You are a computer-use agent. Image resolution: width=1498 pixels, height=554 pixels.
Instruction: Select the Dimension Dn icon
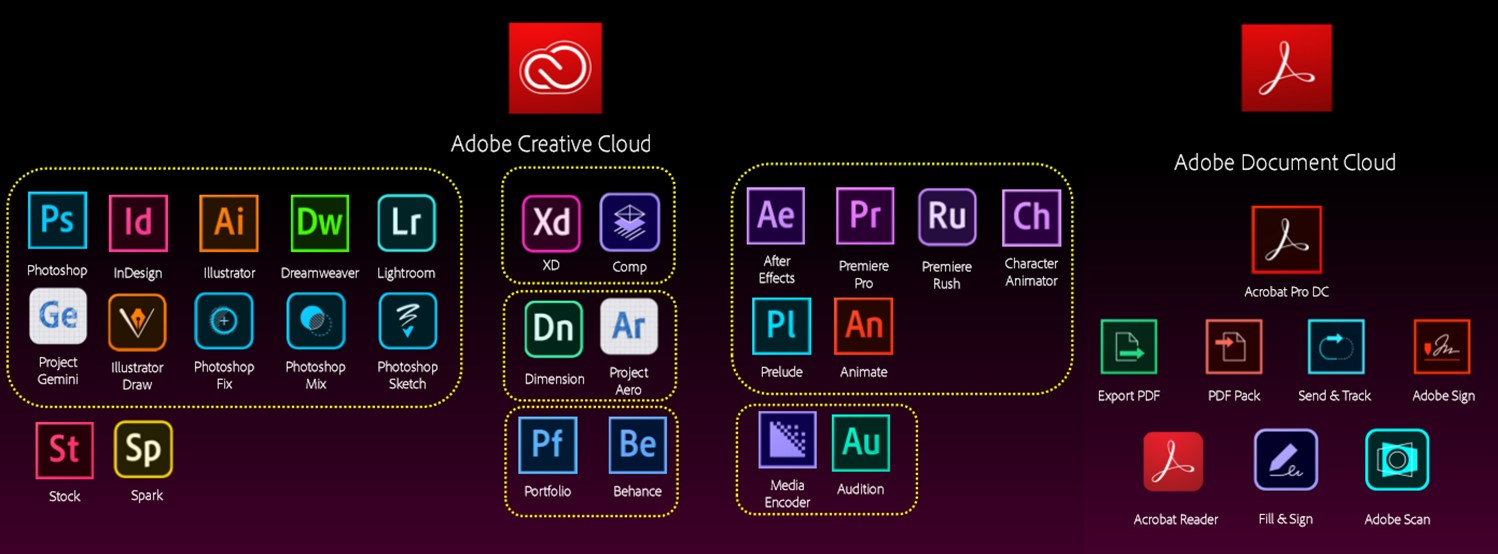[x=554, y=328]
